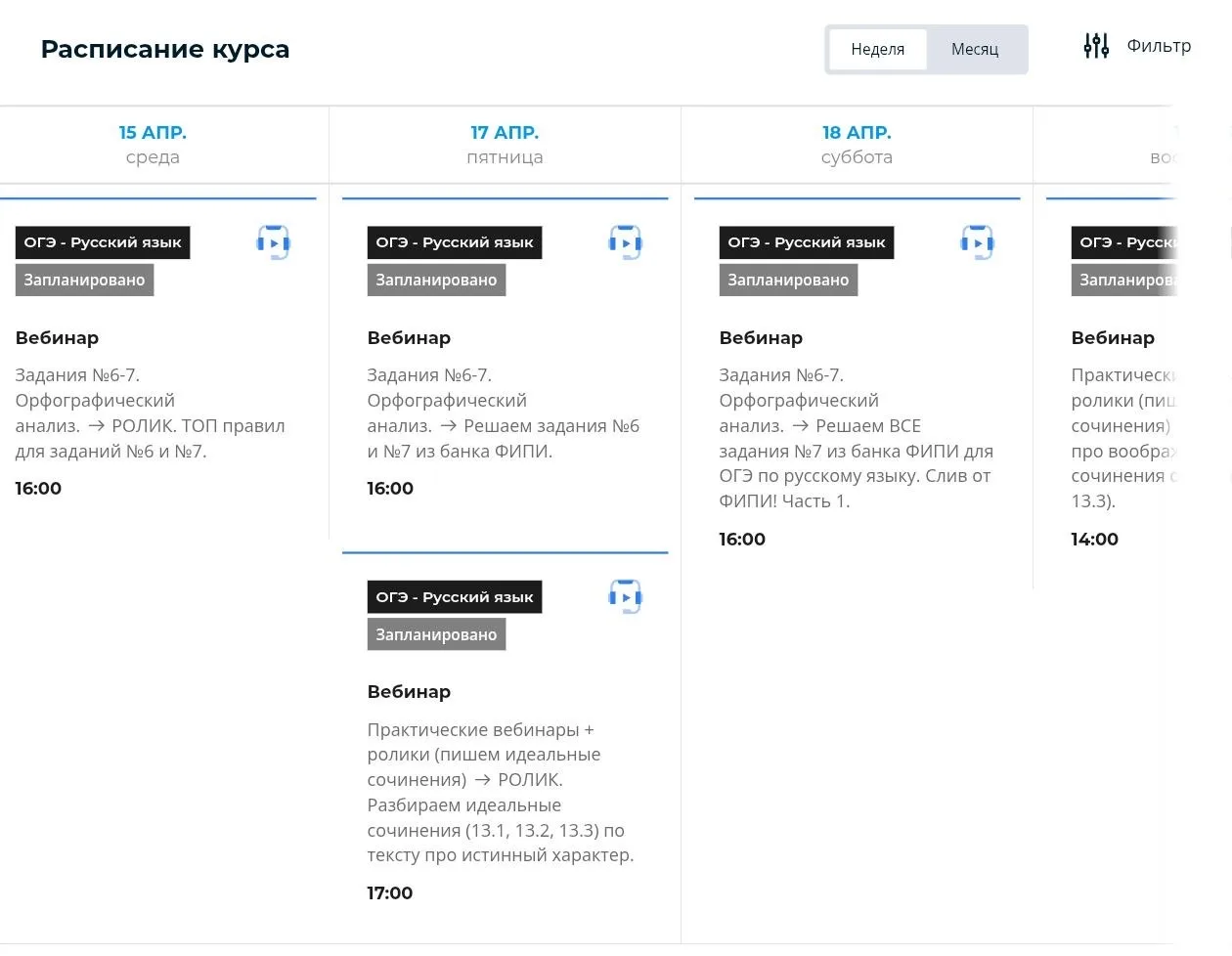Click webinar icon in 17 April 17:00 card
Image resolution: width=1232 pixels, height=956 pixels.
625,596
